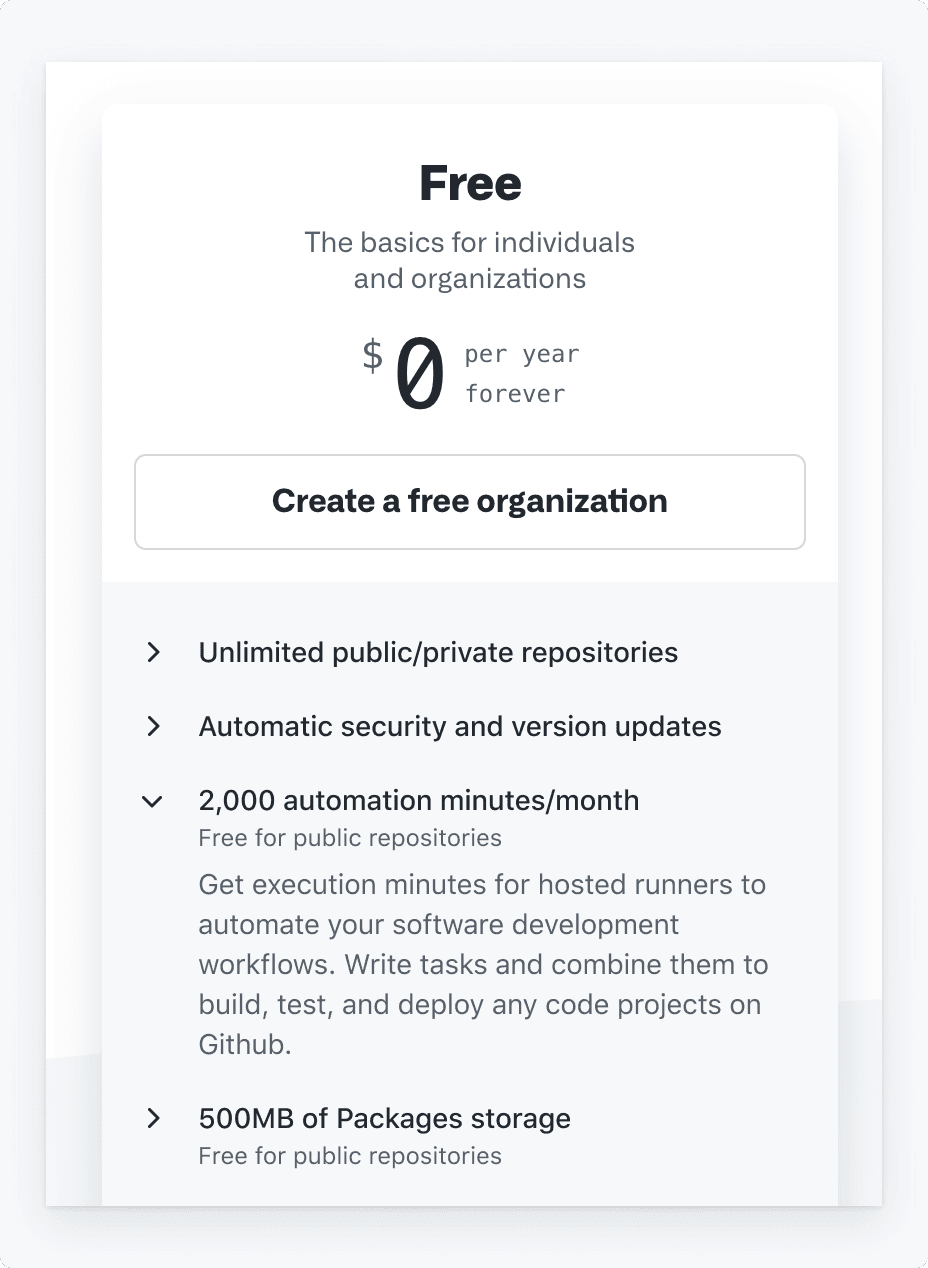The height and width of the screenshot is (1268, 928).
Task: Click the downward chevron above Free for public repositories
Action: (151, 801)
